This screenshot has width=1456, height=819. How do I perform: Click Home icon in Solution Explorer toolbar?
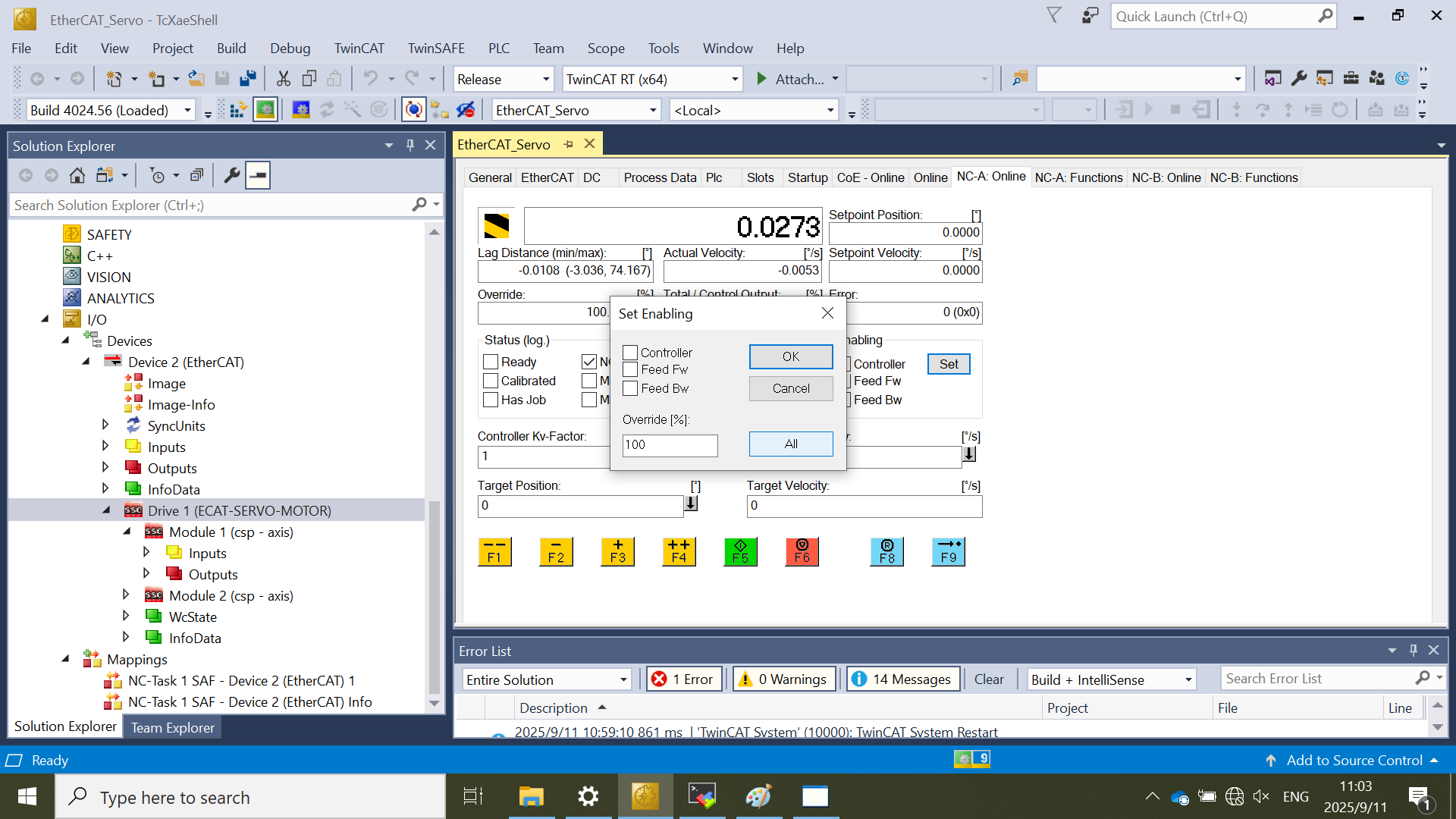pyautogui.click(x=77, y=176)
